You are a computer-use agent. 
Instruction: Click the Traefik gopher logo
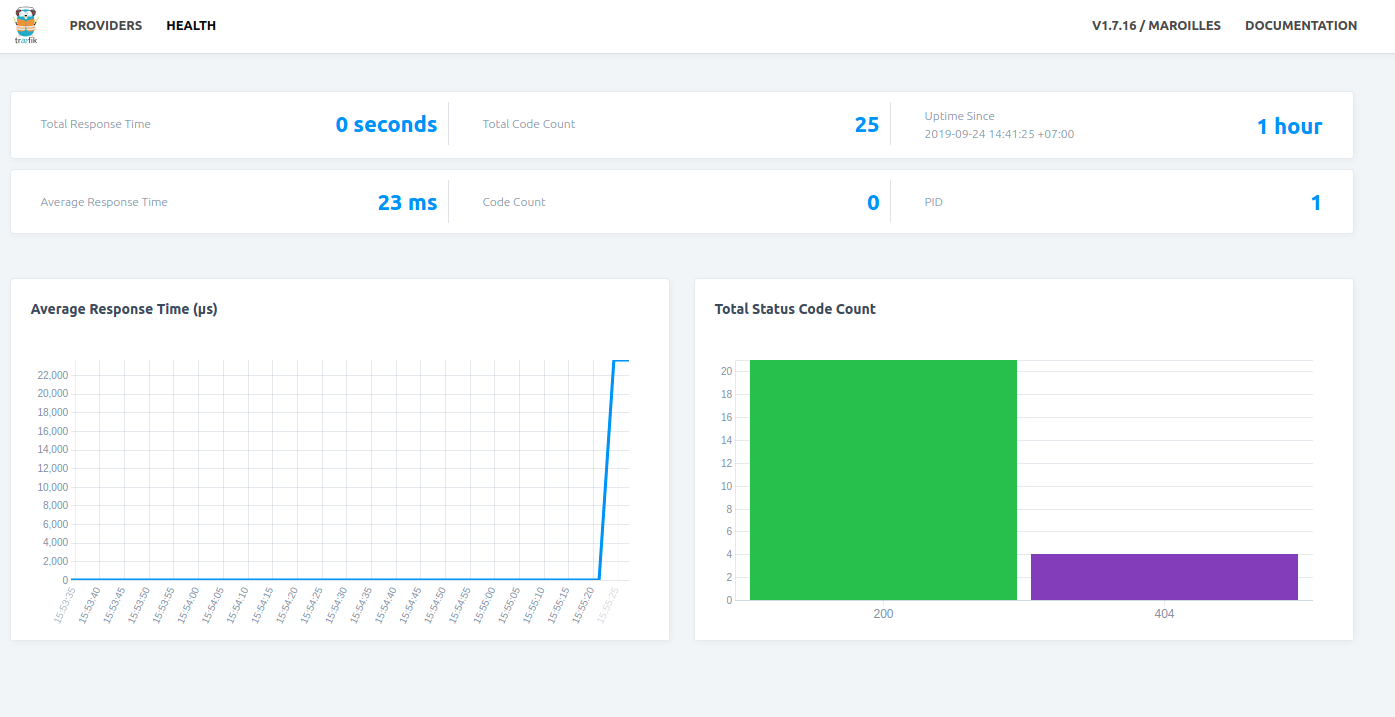(x=26, y=25)
